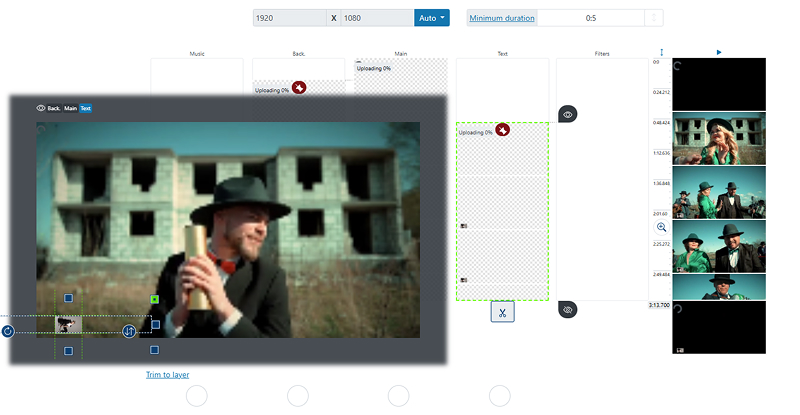This screenshot has width=800, height=415.
Task: Select the Main layer tab in preview
Action: click(x=70, y=108)
